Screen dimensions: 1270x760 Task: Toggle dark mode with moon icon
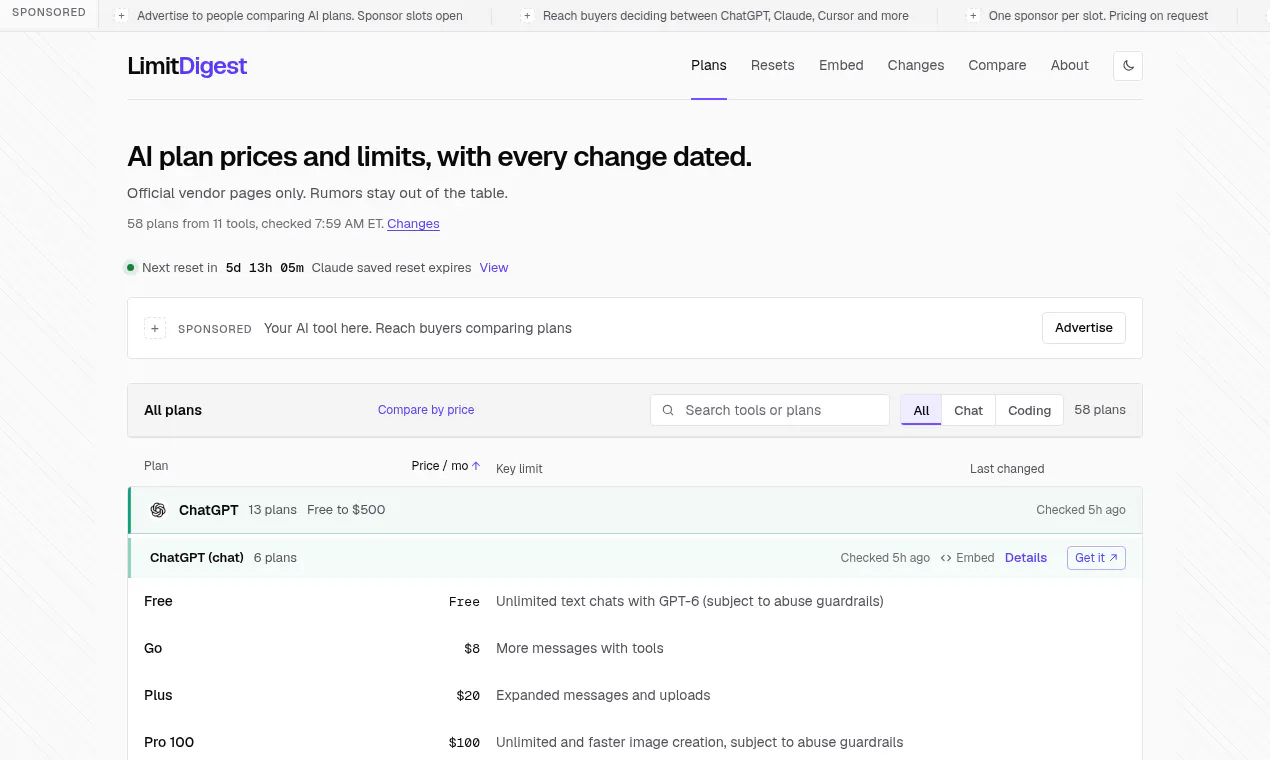pos(1128,66)
